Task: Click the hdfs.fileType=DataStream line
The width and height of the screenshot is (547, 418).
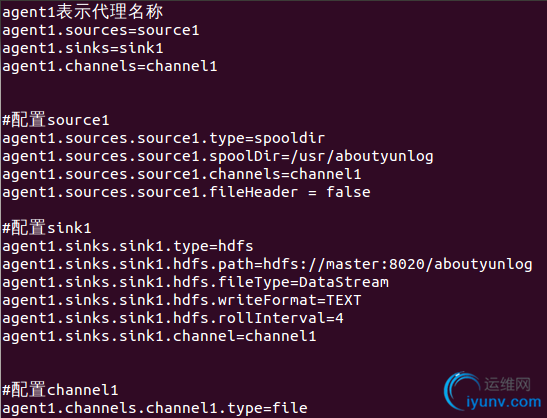Action: (x=195, y=283)
